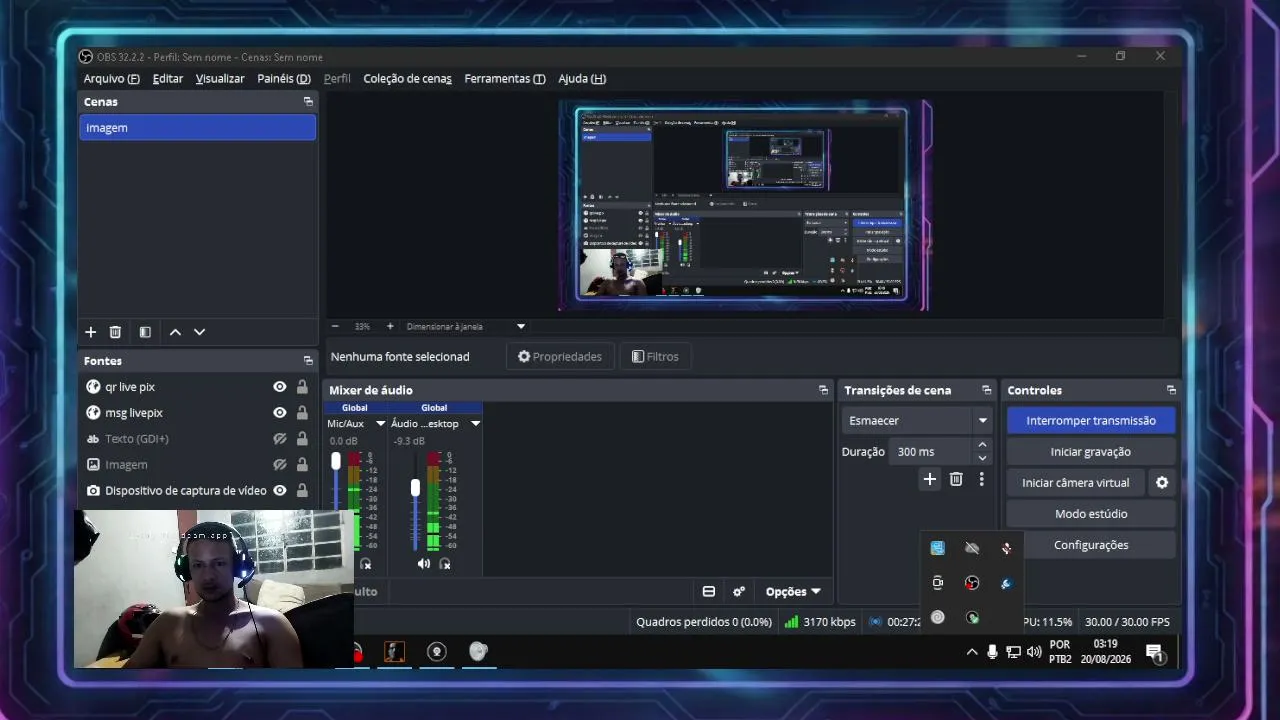Screen dimensions: 1280x720
Task: Open Configurações from the Controles panel
Action: click(1091, 545)
